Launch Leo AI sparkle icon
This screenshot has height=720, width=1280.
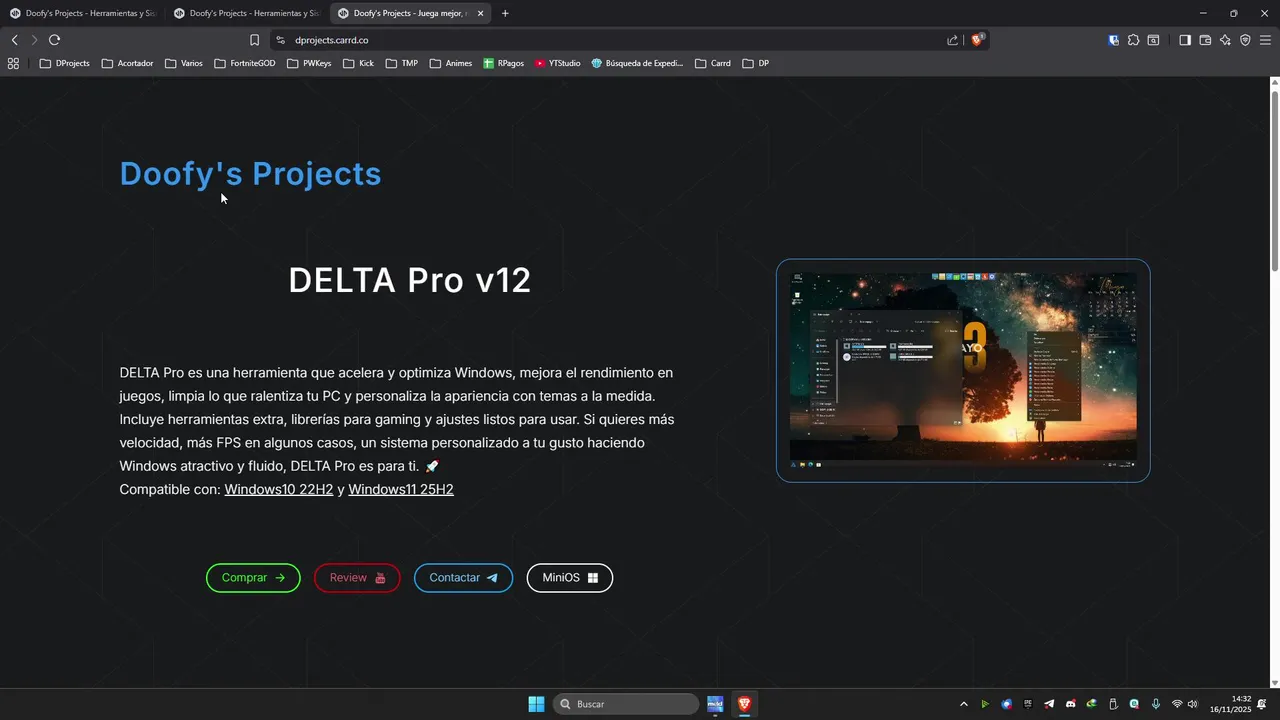1225,40
